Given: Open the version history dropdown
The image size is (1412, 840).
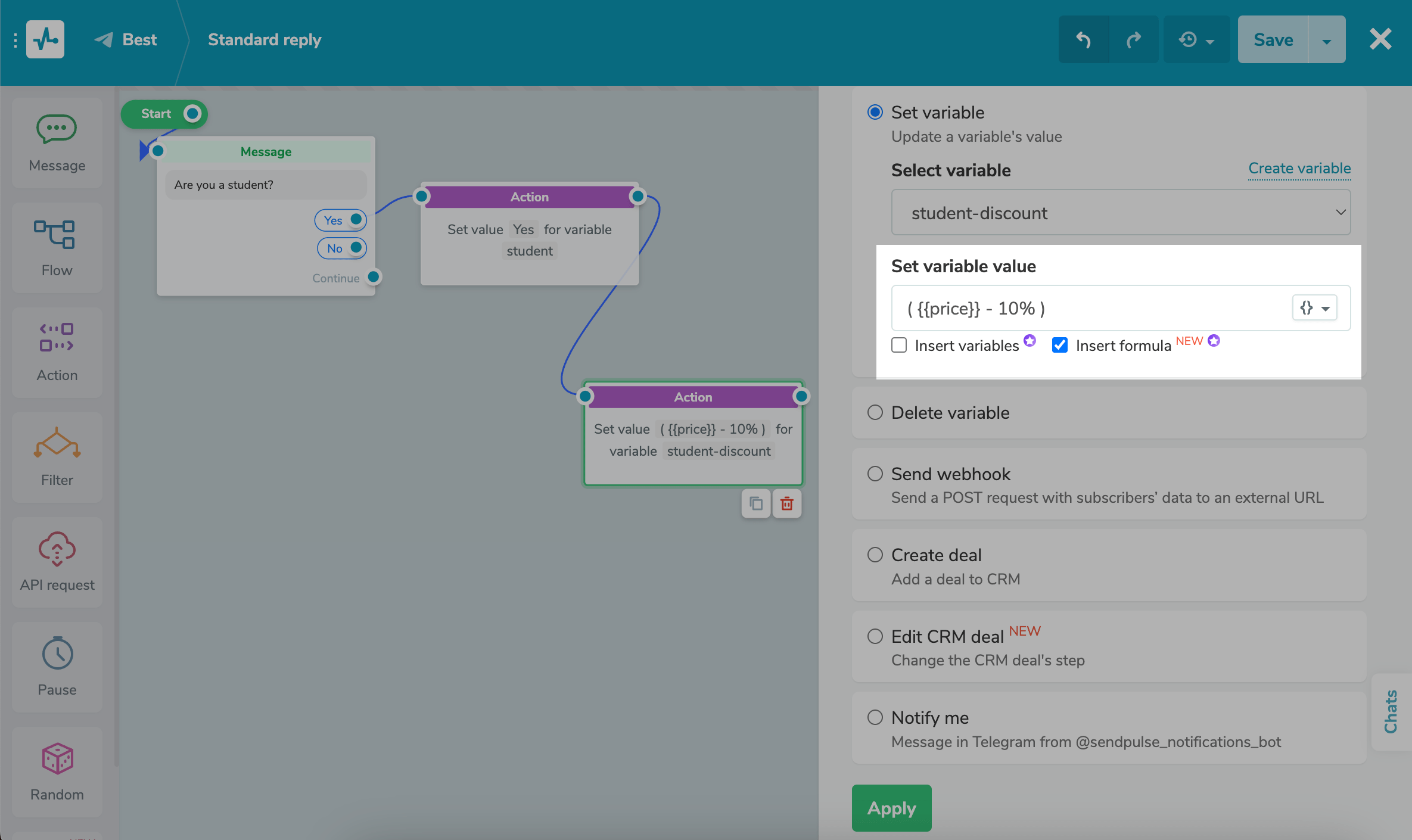Looking at the screenshot, I should (1196, 40).
